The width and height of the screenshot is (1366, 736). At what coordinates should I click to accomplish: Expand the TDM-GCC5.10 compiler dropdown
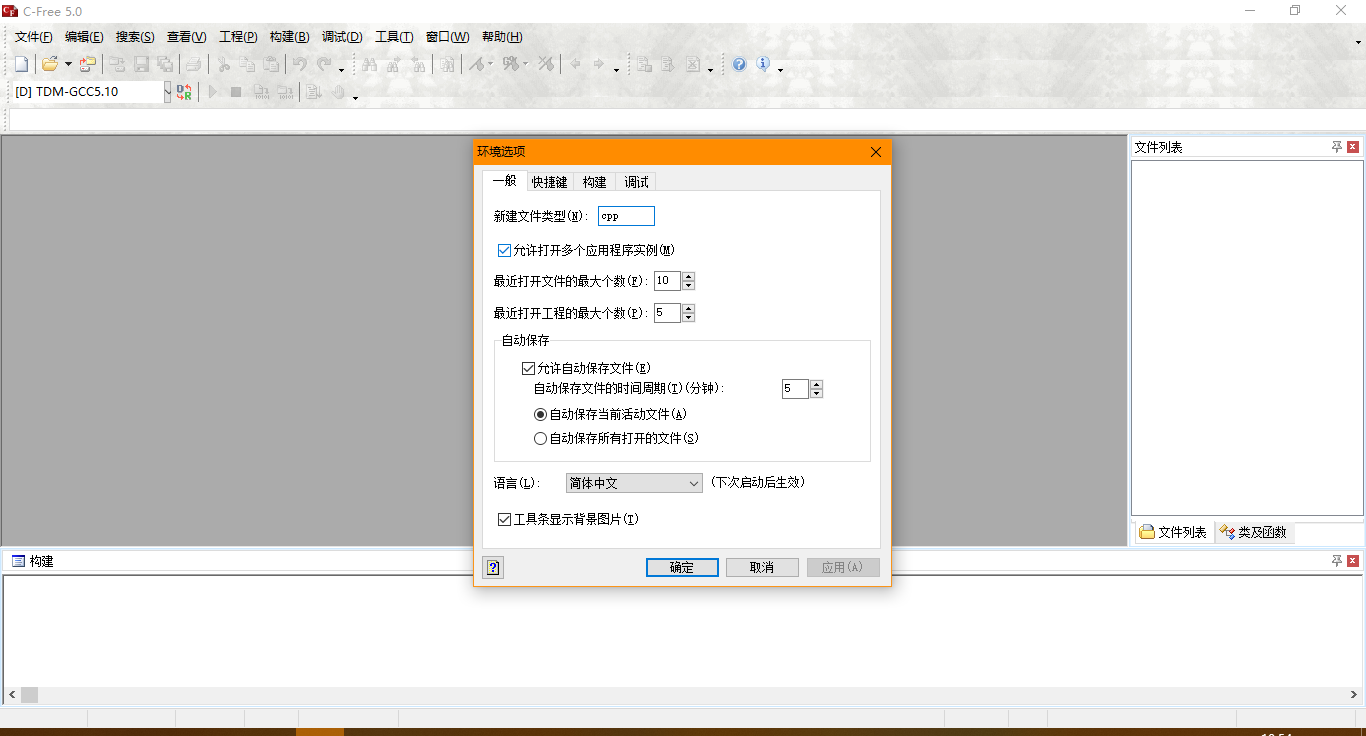tap(167, 92)
